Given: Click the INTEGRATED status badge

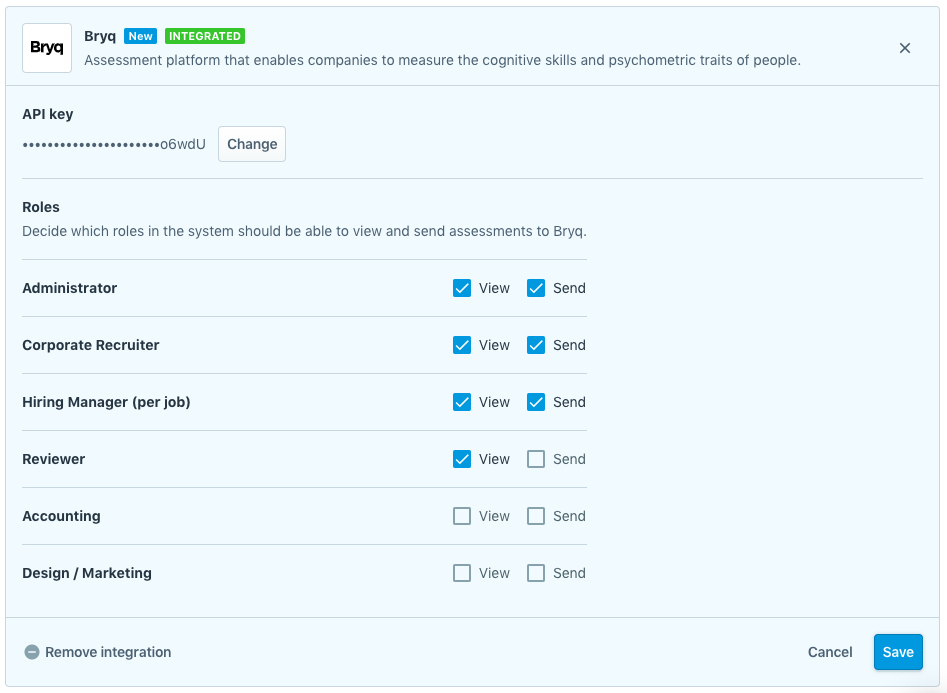Looking at the screenshot, I should 205,36.
